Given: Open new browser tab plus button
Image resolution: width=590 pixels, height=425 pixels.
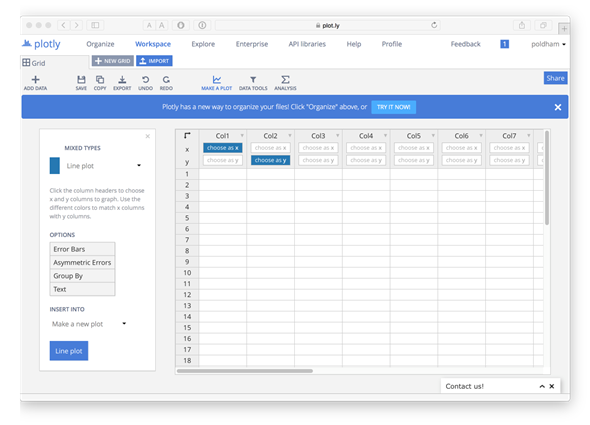Looking at the screenshot, I should (564, 29).
